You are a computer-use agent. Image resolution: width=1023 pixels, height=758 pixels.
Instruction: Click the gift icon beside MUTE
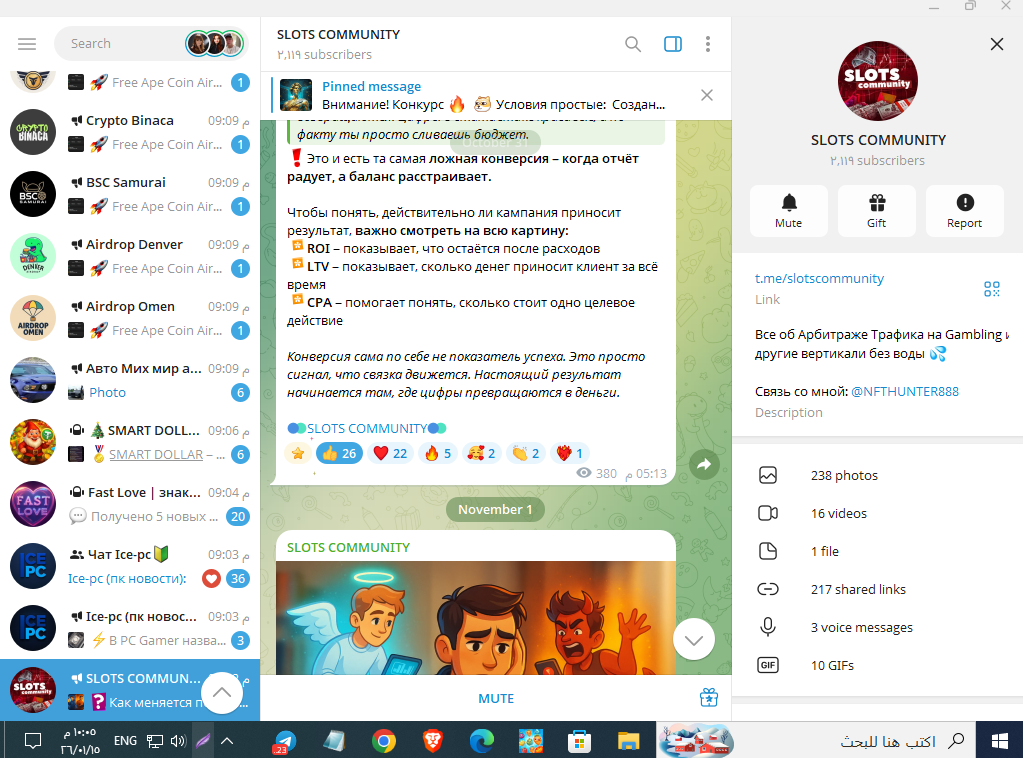(709, 698)
